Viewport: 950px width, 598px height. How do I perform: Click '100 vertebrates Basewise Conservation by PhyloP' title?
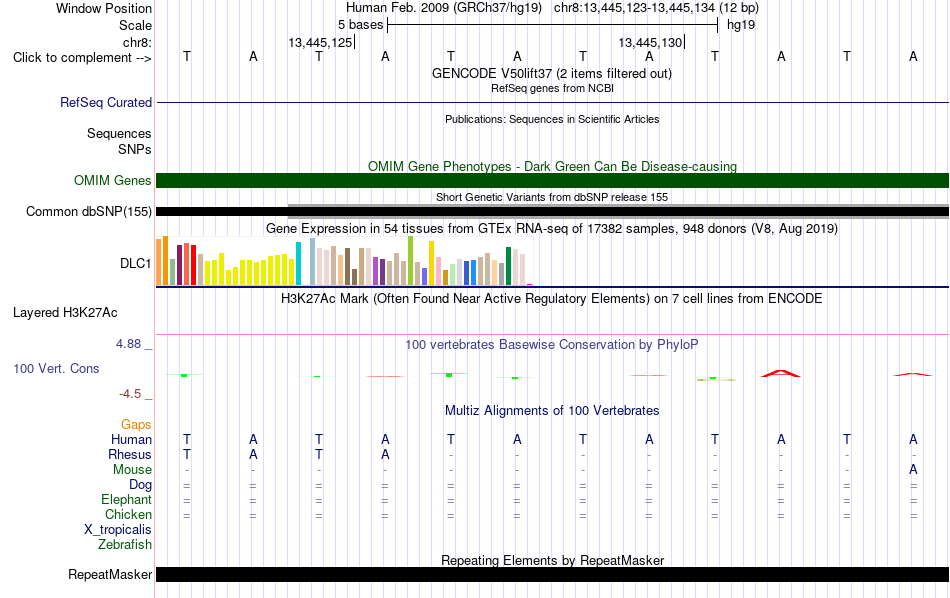(x=552, y=345)
